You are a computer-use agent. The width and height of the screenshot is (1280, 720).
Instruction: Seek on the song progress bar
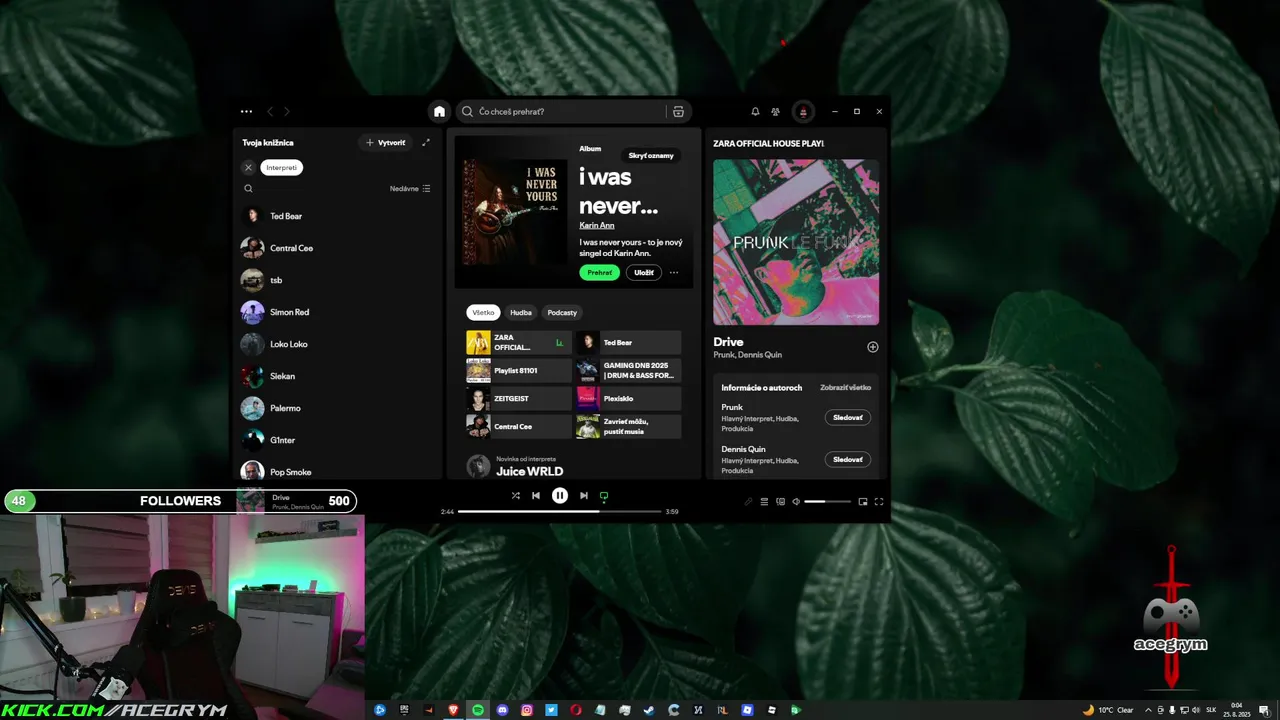pos(560,511)
